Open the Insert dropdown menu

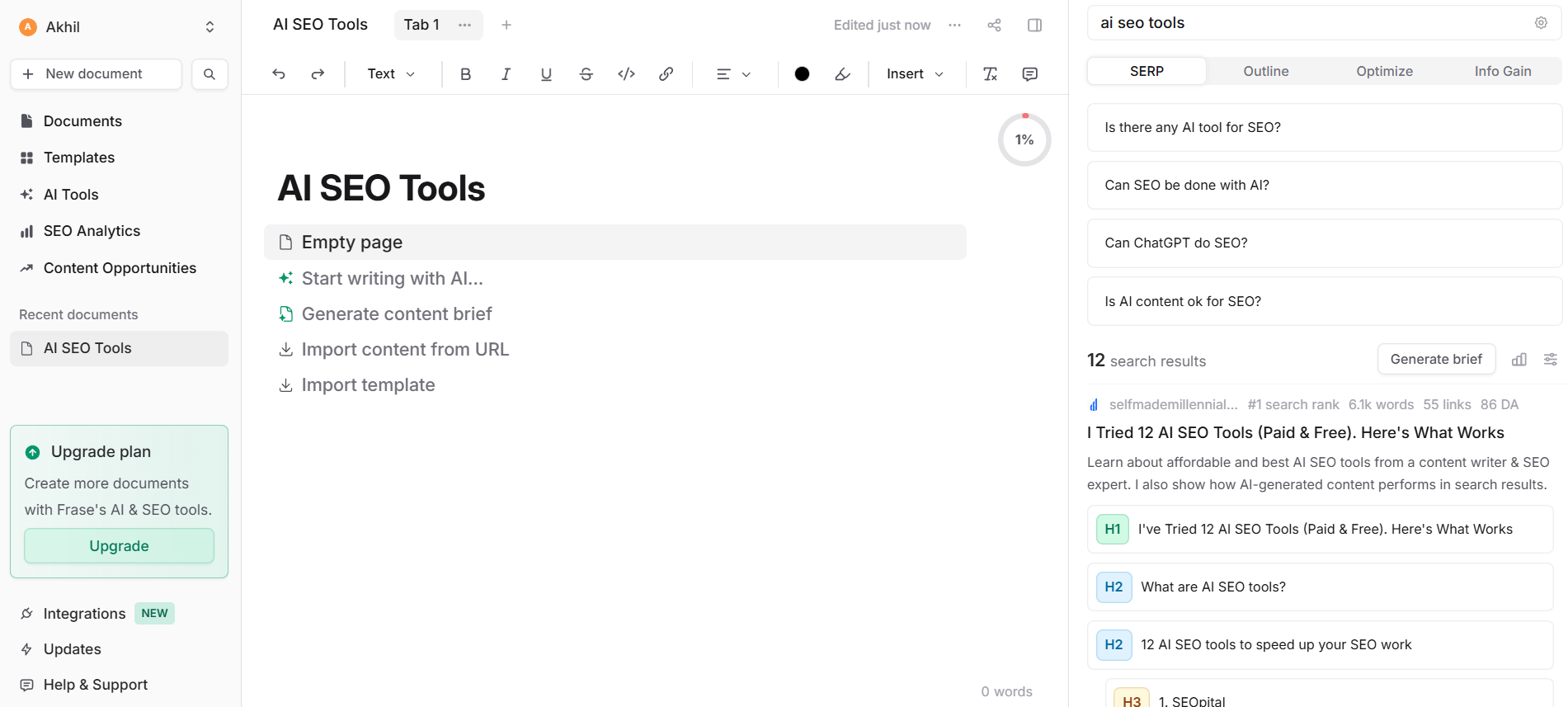coord(915,74)
